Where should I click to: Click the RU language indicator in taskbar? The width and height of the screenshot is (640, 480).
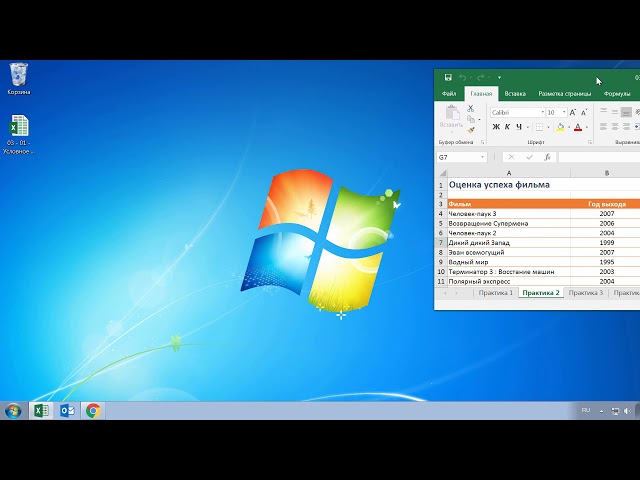tap(586, 410)
